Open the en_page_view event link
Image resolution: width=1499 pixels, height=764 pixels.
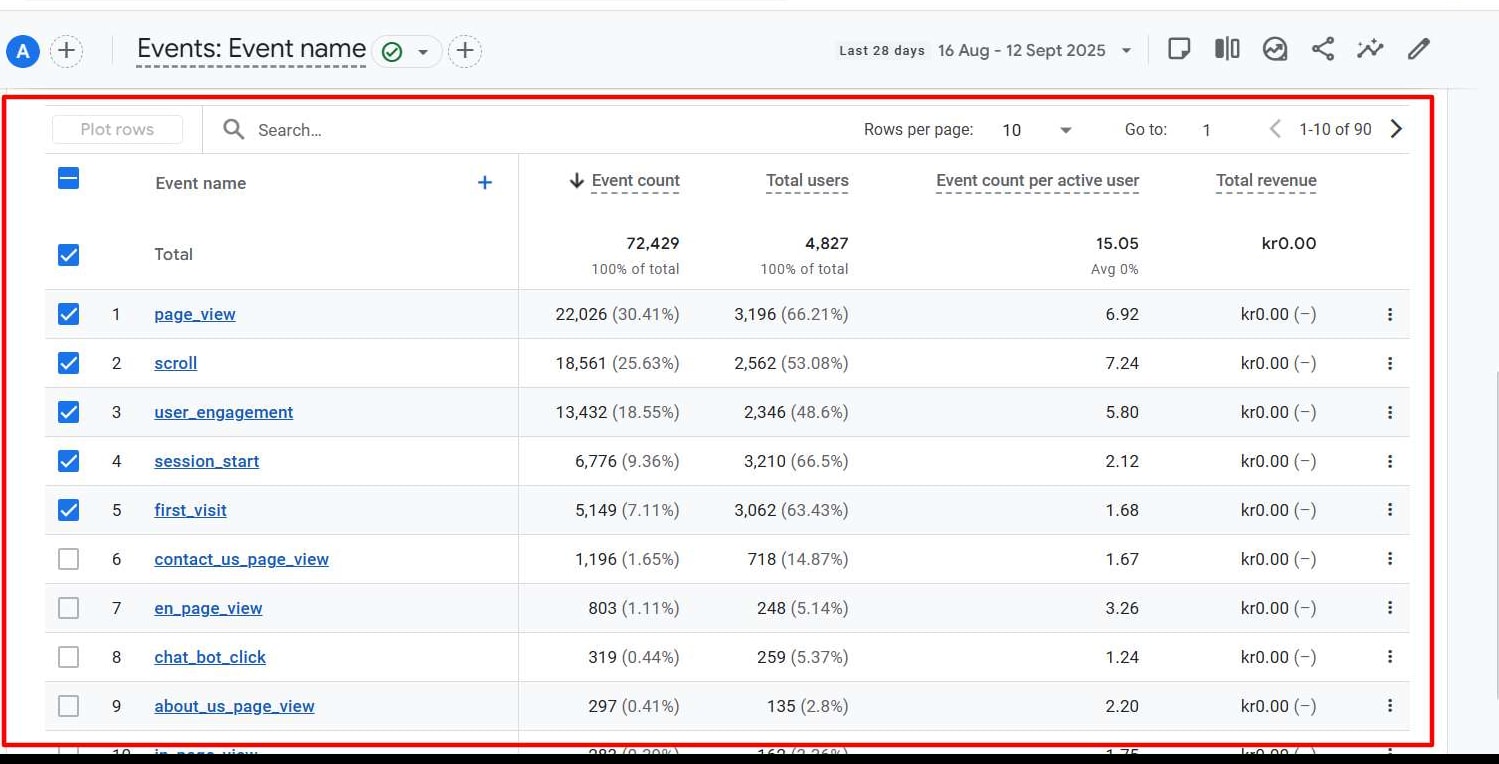(208, 608)
